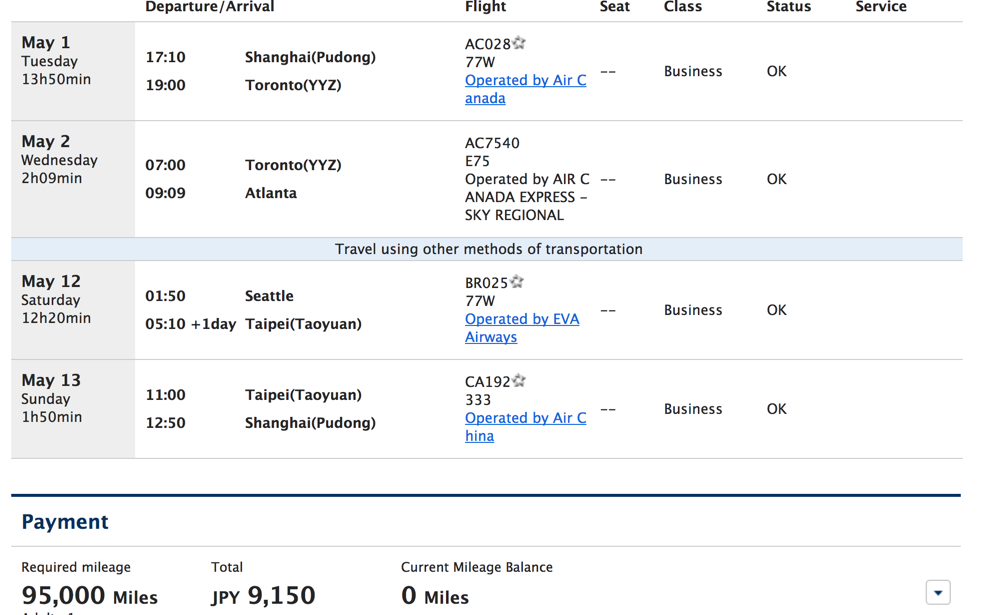987x615 pixels.
Task: Select the May 12 Saturday date cell
Action: pos(73,310)
